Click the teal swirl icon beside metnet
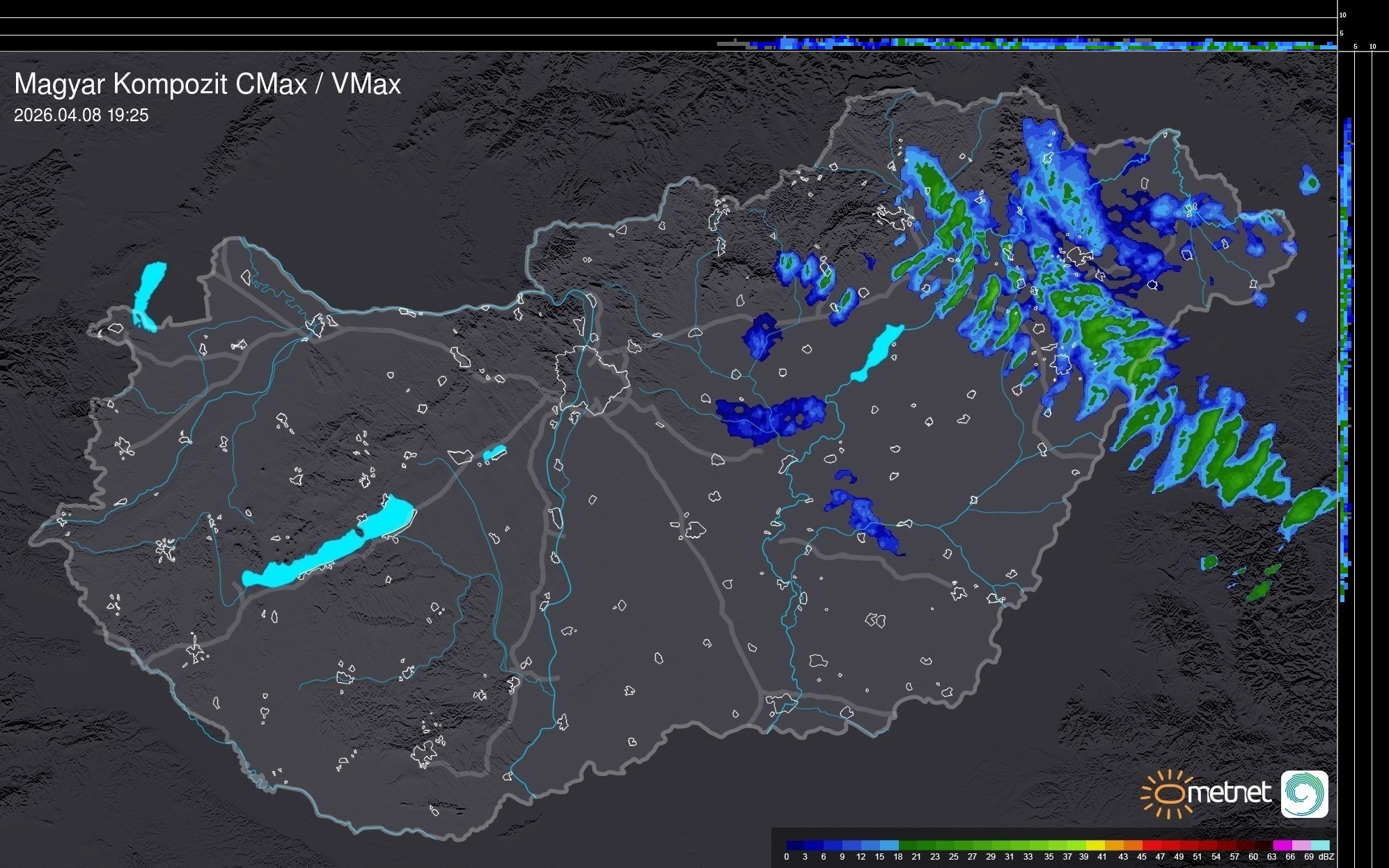Image resolution: width=1389 pixels, height=868 pixels. [1304, 794]
